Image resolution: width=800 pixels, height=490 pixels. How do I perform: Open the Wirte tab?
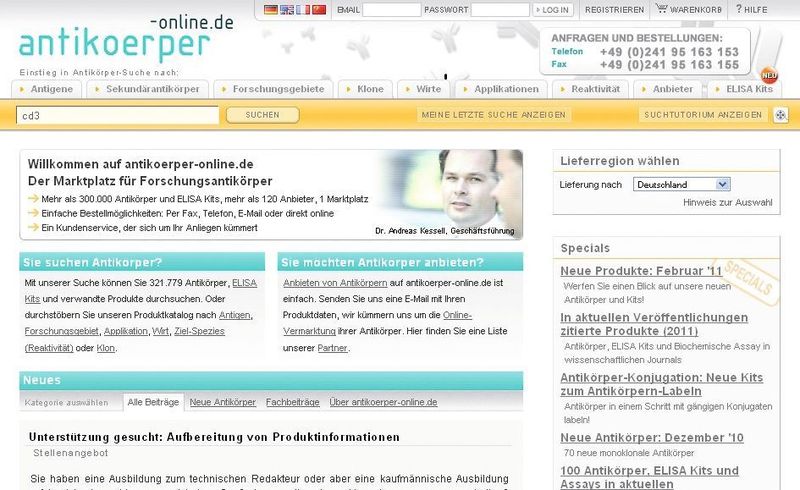point(424,89)
